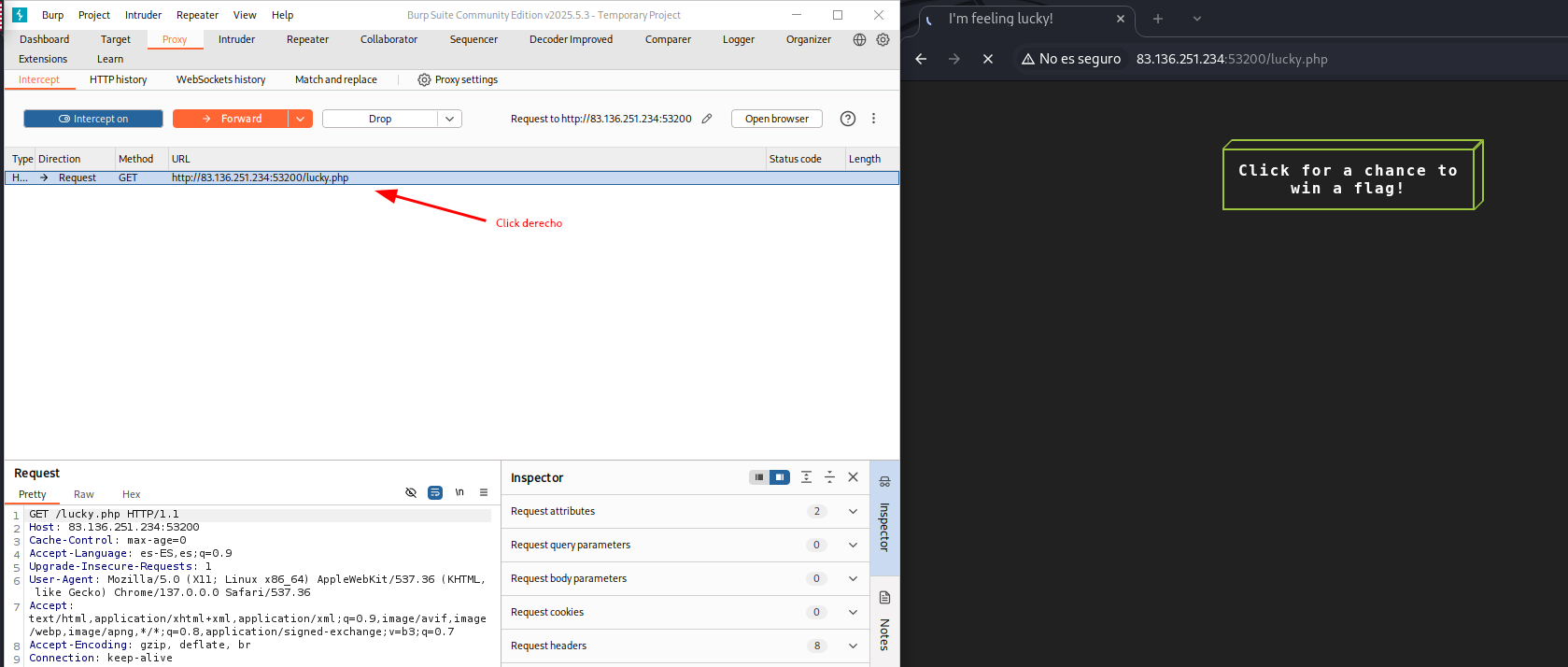Edit the request target with the pencil icon
Screen dimensions: 1568x667
(707, 119)
